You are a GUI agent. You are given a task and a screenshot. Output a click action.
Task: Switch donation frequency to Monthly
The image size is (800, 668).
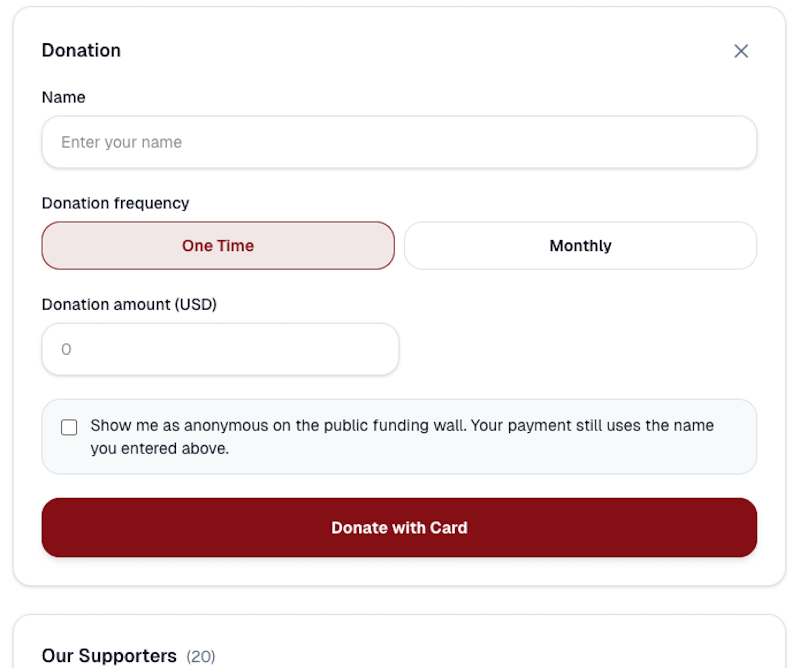(x=580, y=246)
